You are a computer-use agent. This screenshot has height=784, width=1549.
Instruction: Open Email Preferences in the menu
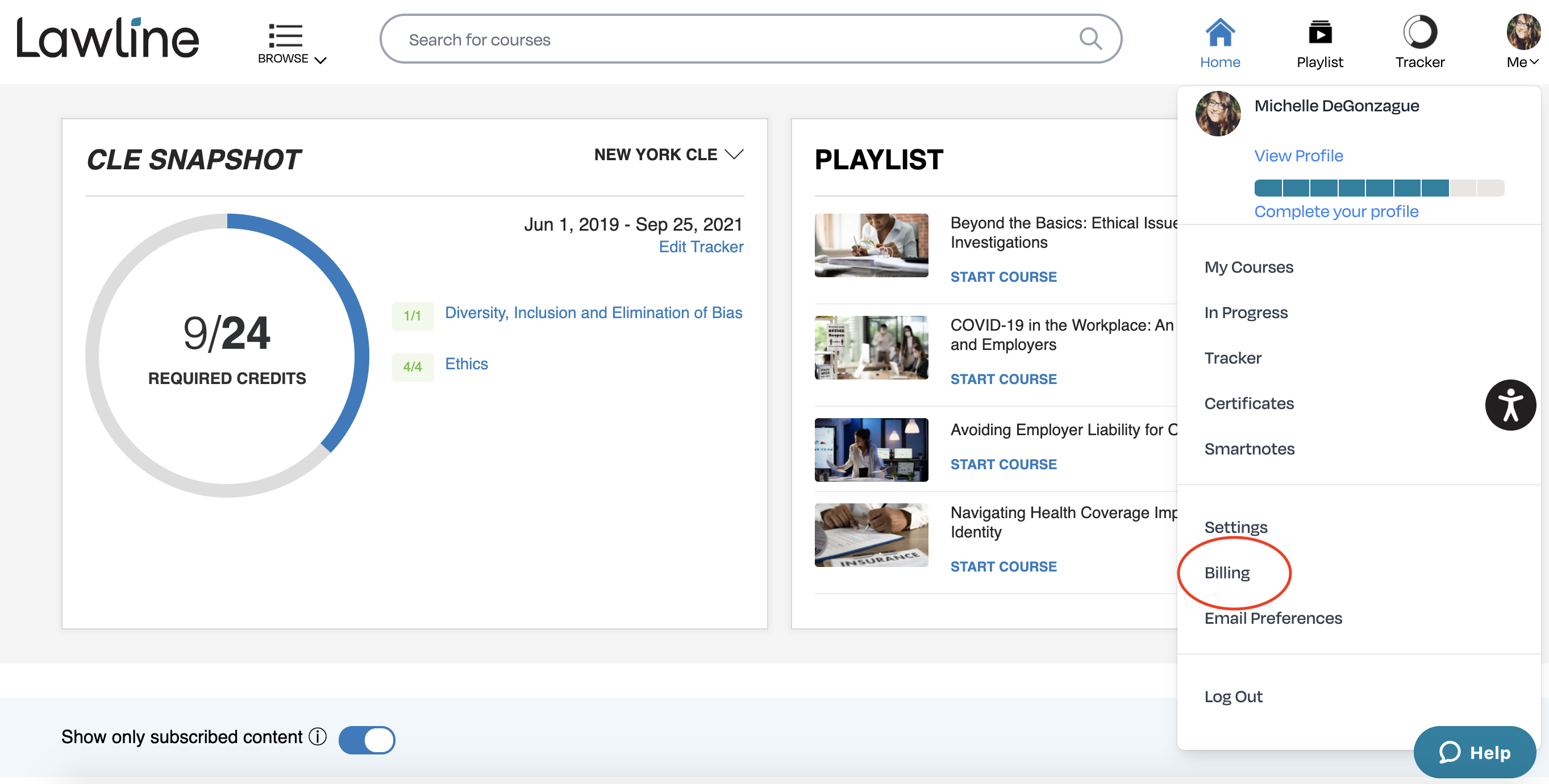click(x=1273, y=618)
